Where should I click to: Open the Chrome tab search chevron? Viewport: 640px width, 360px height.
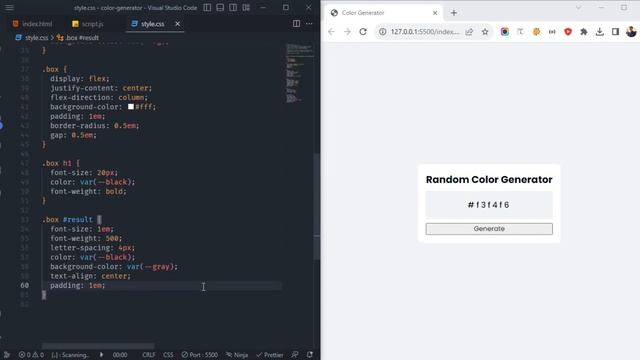click(578, 8)
